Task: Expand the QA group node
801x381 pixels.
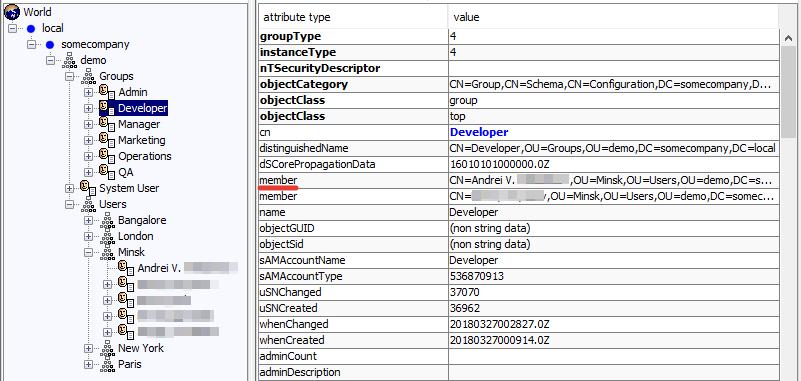Action: tap(88, 173)
